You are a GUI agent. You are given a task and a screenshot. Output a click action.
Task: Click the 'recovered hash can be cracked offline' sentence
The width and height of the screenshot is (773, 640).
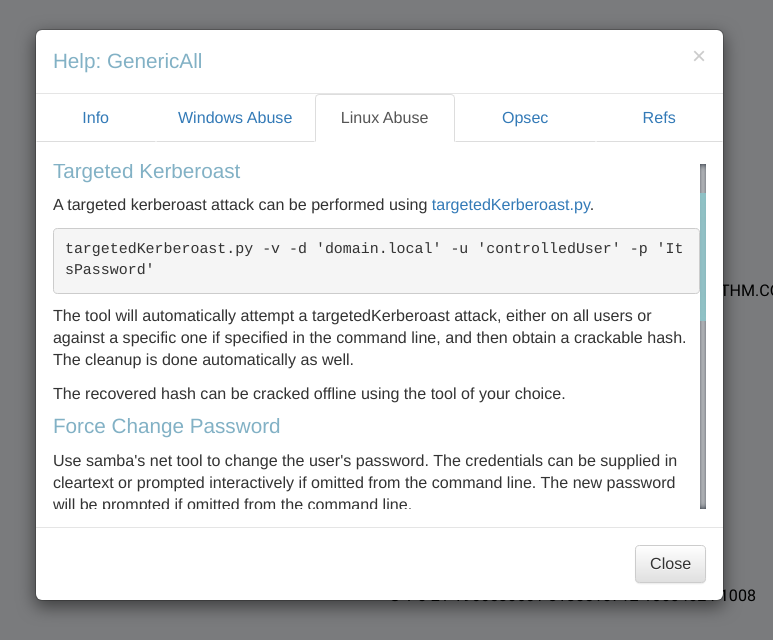click(309, 393)
